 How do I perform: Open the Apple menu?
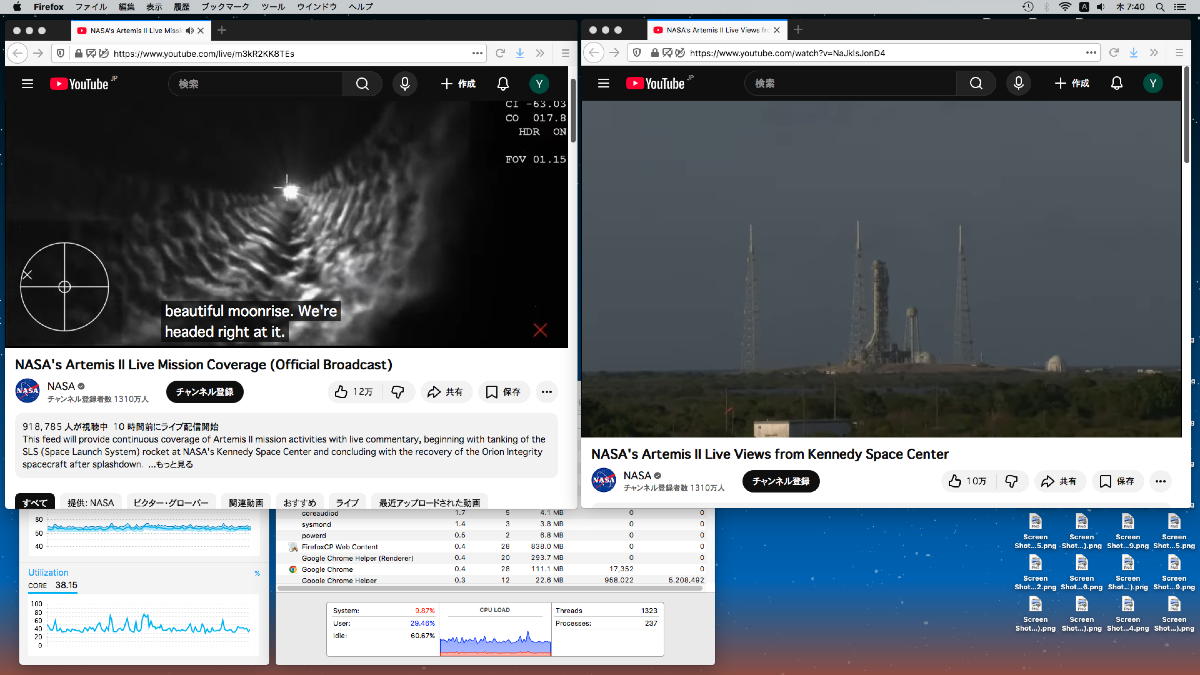point(15,7)
